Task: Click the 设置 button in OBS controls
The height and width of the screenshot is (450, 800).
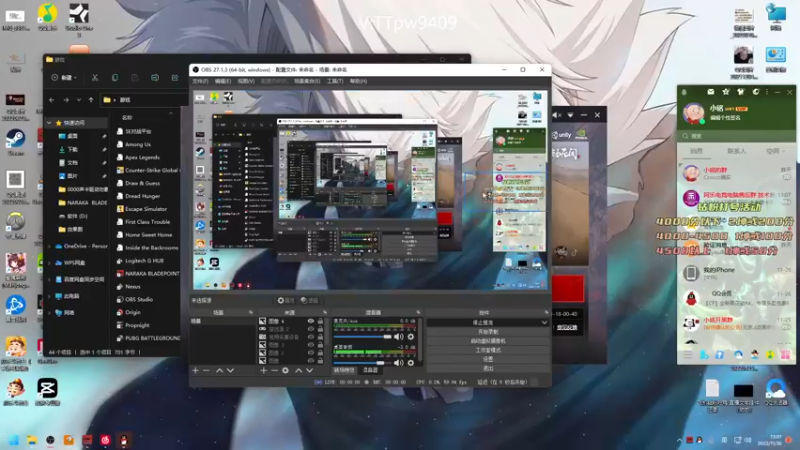Action: coord(488,359)
